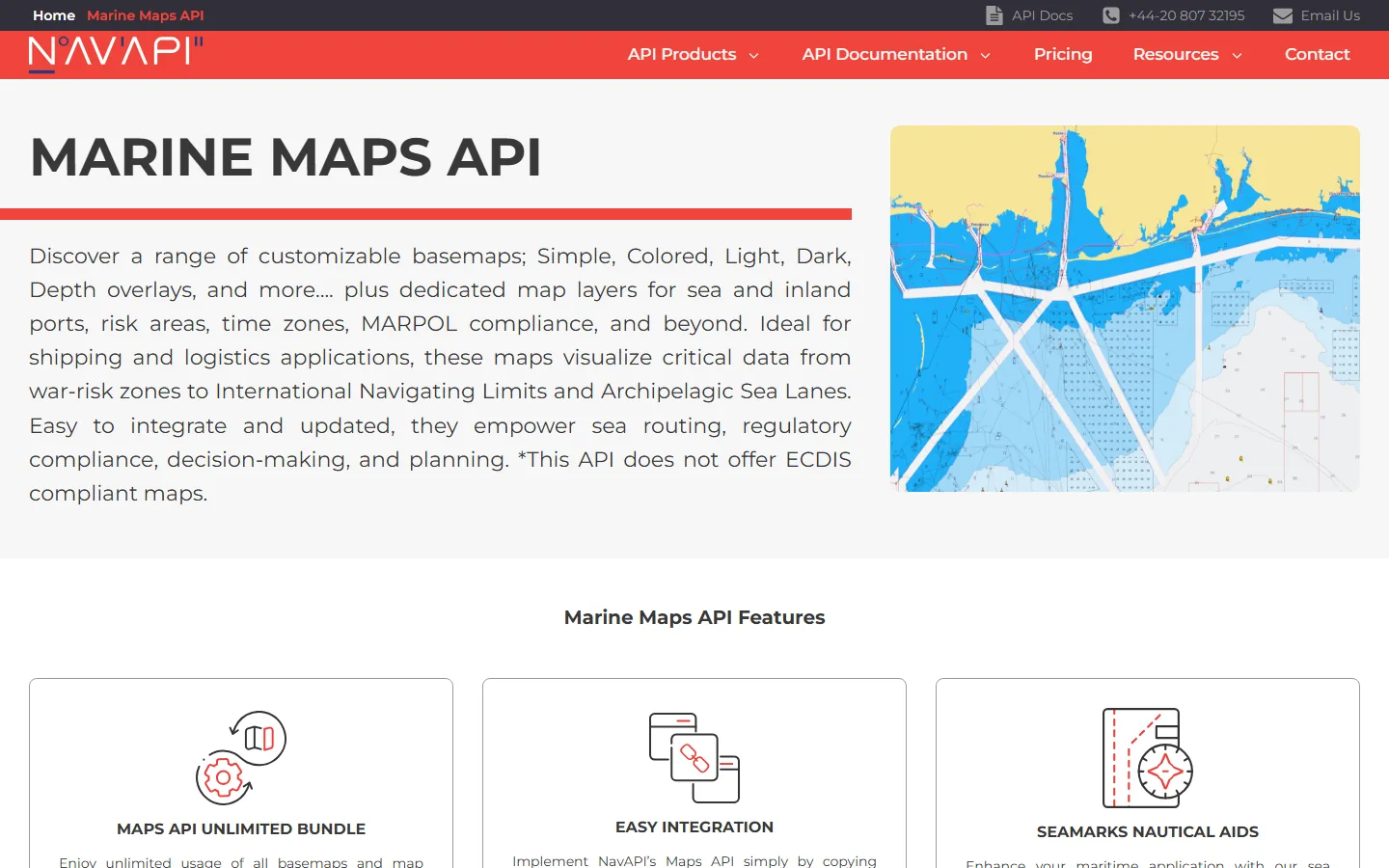This screenshot has width=1389, height=868.
Task: Go to the Pricing page
Action: tap(1063, 54)
